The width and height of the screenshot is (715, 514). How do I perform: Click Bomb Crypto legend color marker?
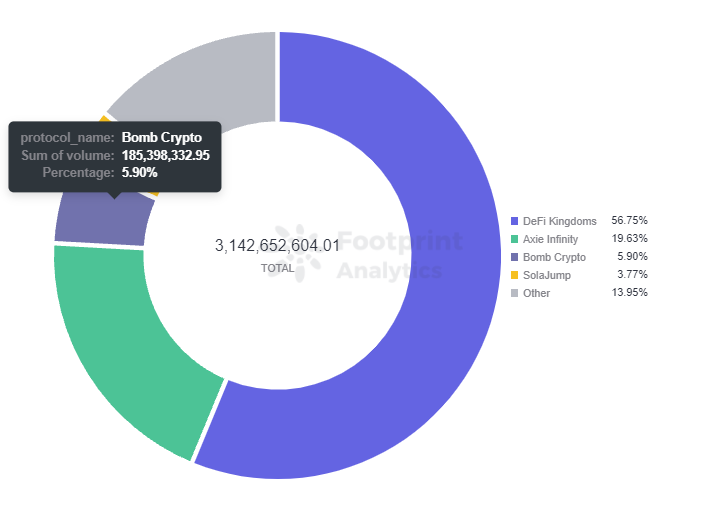click(514, 257)
